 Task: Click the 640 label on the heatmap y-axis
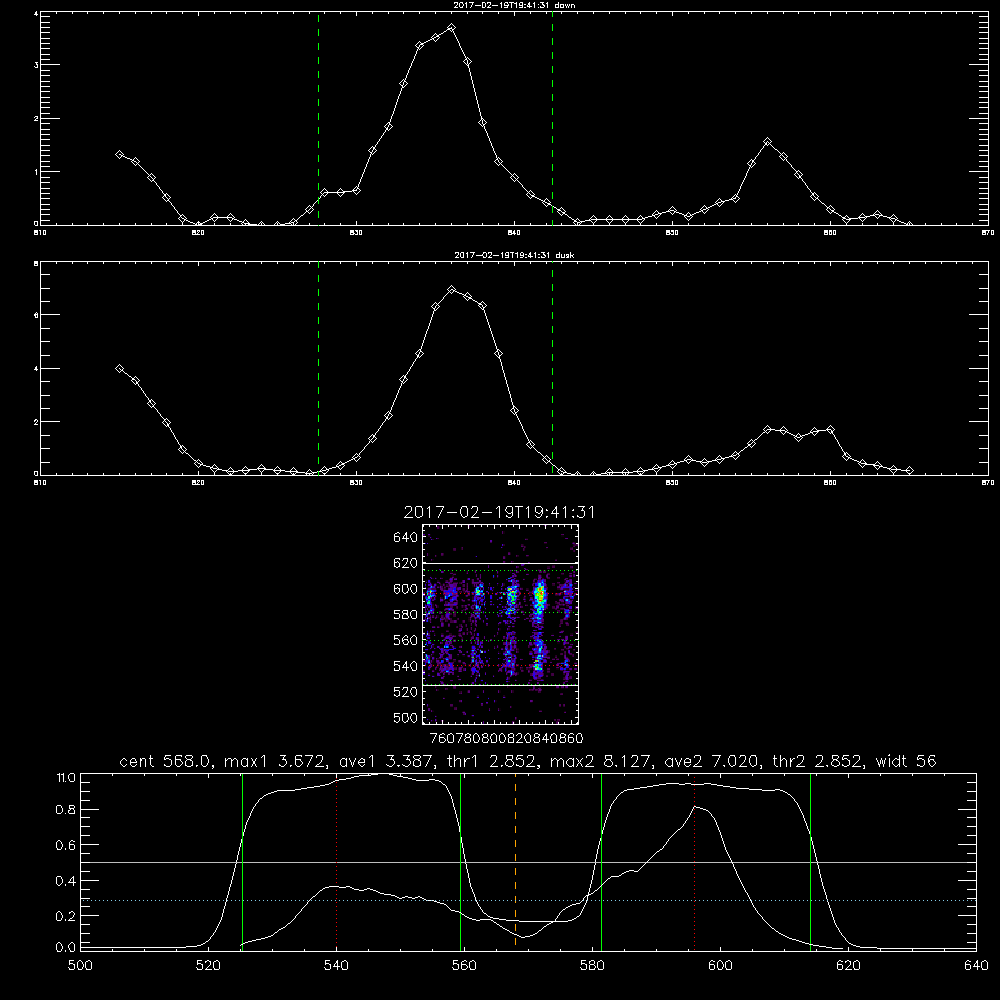pos(406,537)
